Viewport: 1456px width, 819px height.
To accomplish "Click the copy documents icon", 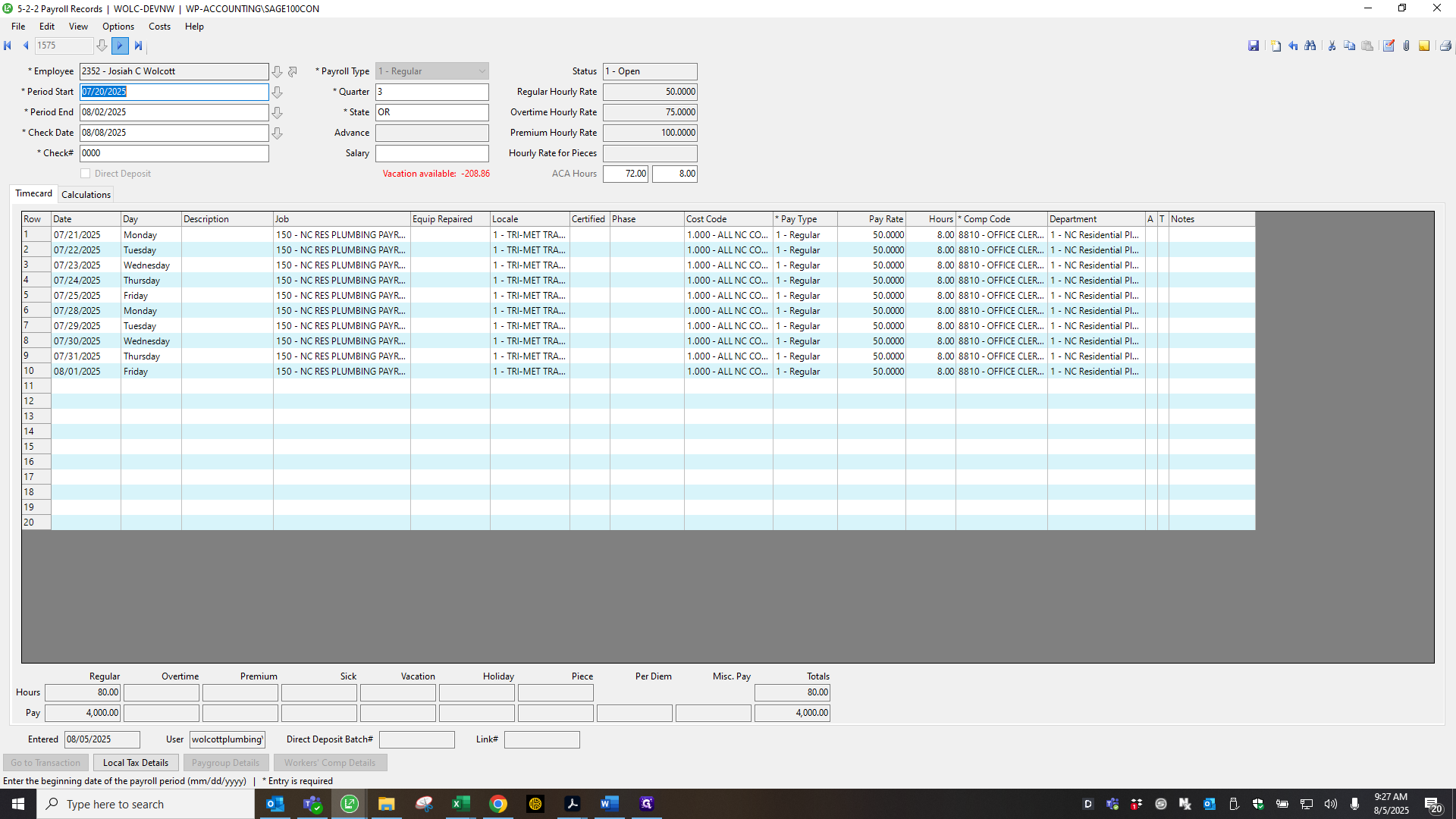I will coord(1349,46).
